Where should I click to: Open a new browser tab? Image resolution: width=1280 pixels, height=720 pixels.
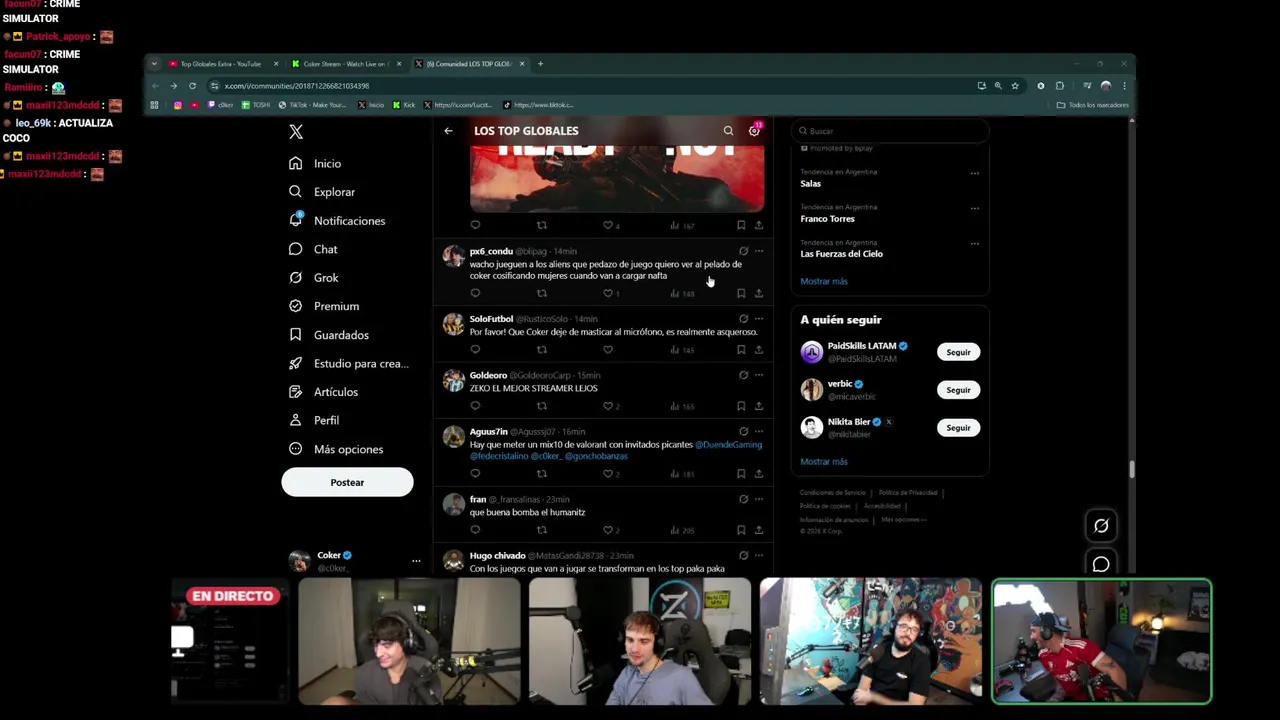[540, 64]
